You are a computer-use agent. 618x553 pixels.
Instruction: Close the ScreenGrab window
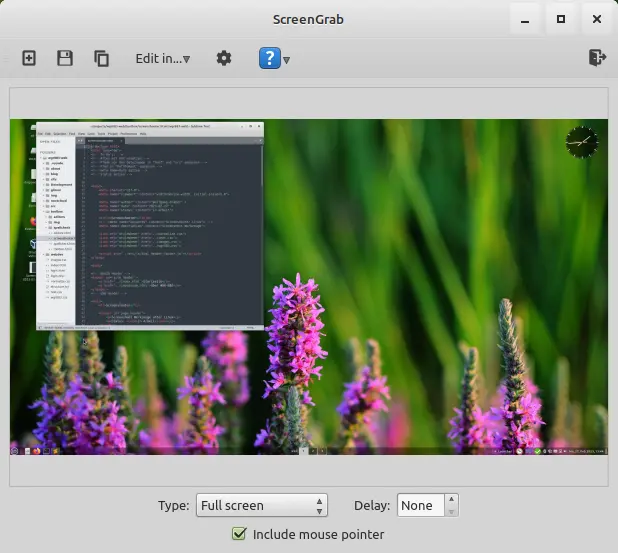(597, 19)
